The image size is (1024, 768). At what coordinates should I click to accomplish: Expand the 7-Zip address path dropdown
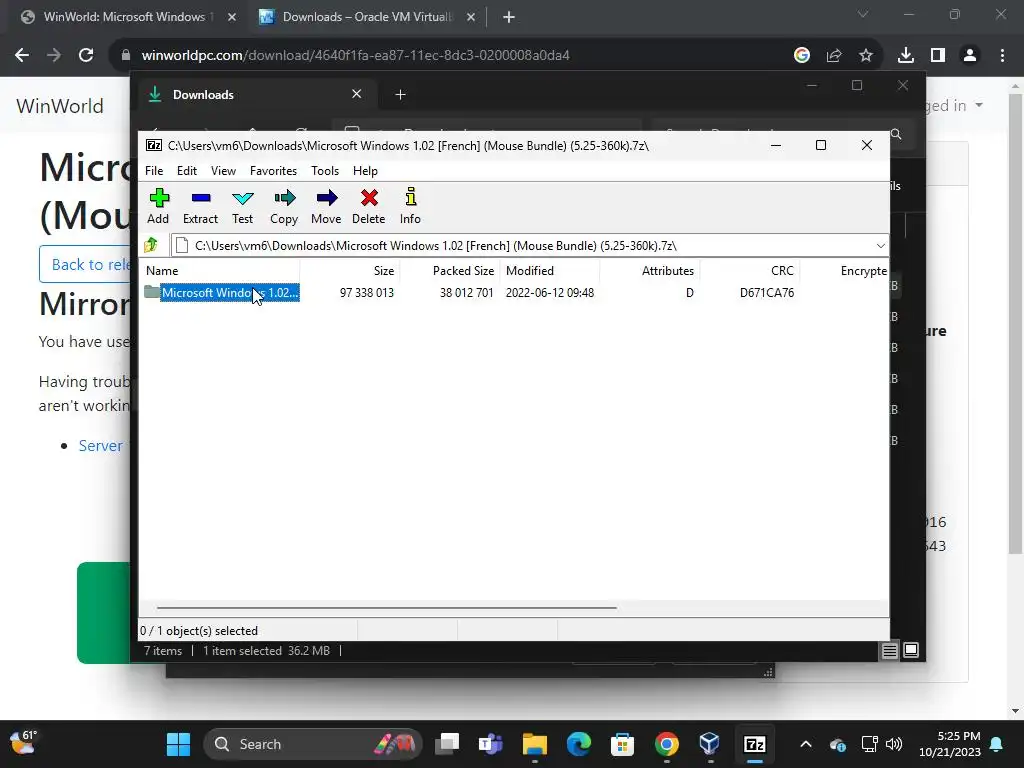[880, 246]
